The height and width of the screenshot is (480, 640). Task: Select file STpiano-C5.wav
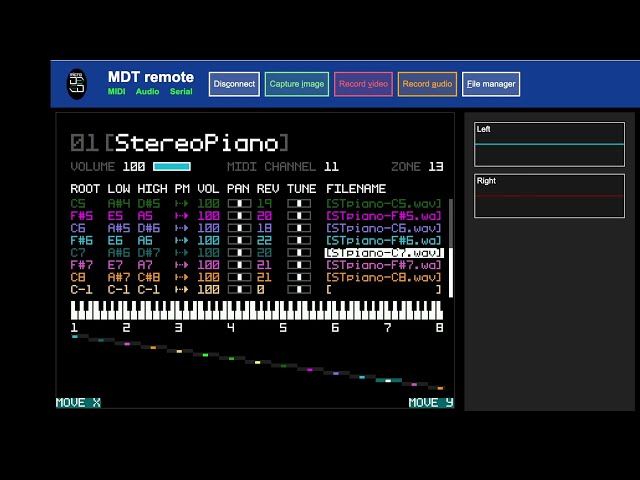point(384,203)
